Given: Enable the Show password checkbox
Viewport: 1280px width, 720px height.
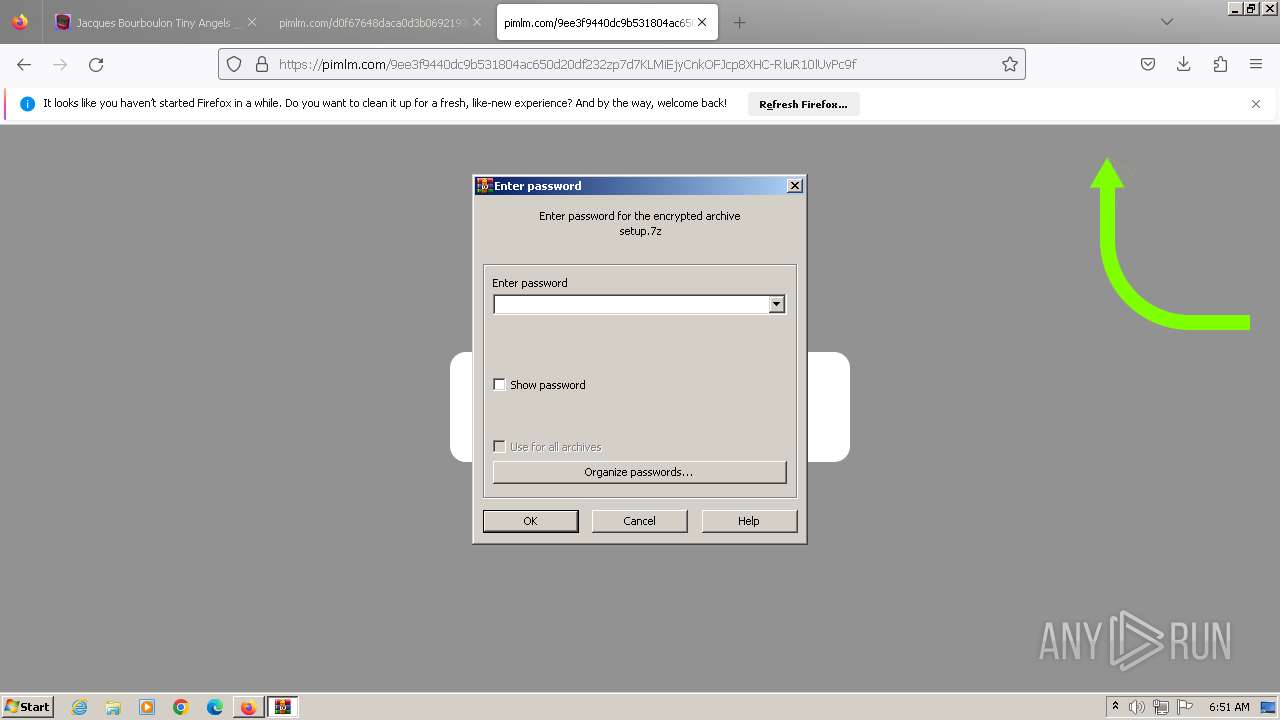Looking at the screenshot, I should pos(500,385).
